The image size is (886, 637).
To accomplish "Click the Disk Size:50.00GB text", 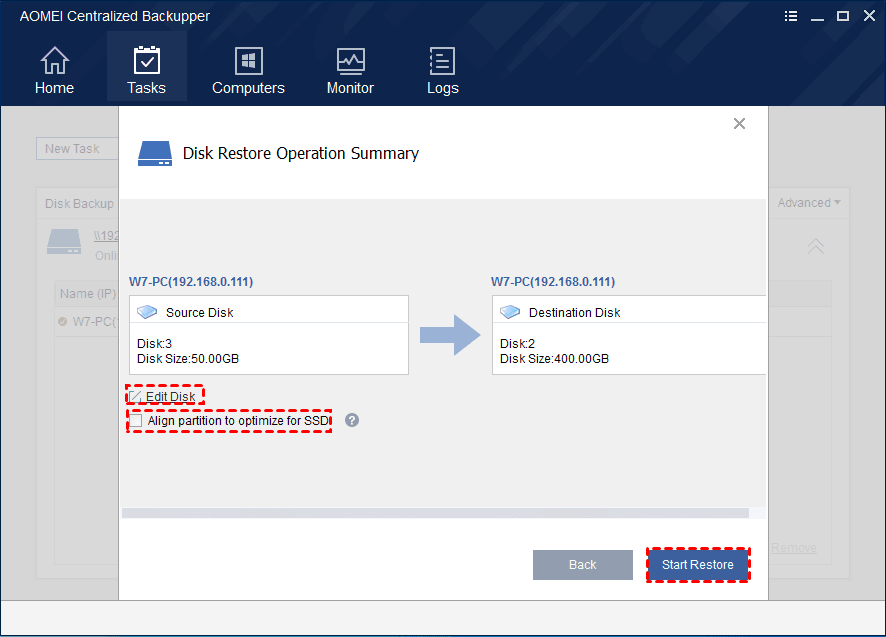I will [x=188, y=359].
